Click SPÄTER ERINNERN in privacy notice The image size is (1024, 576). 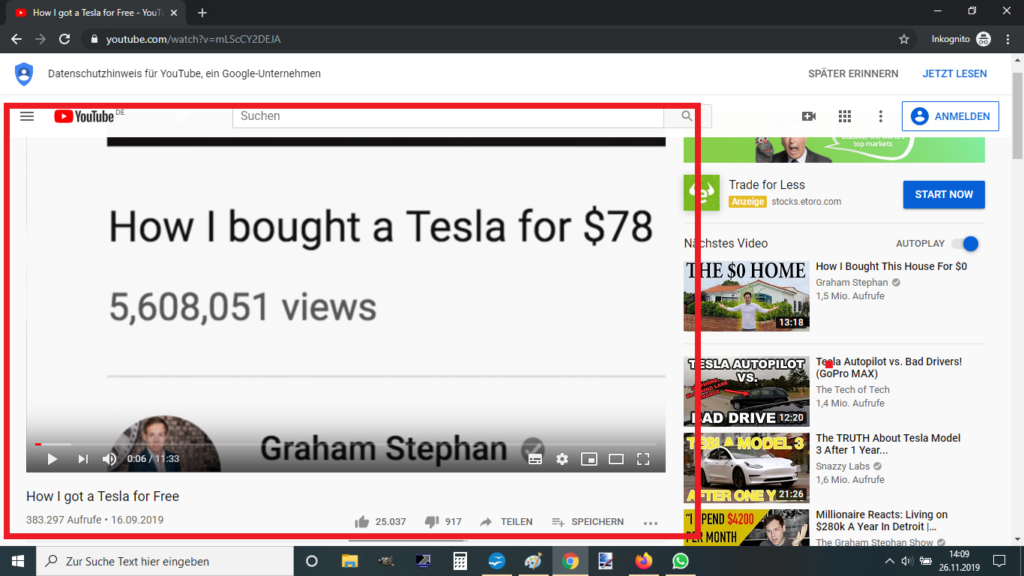(853, 74)
